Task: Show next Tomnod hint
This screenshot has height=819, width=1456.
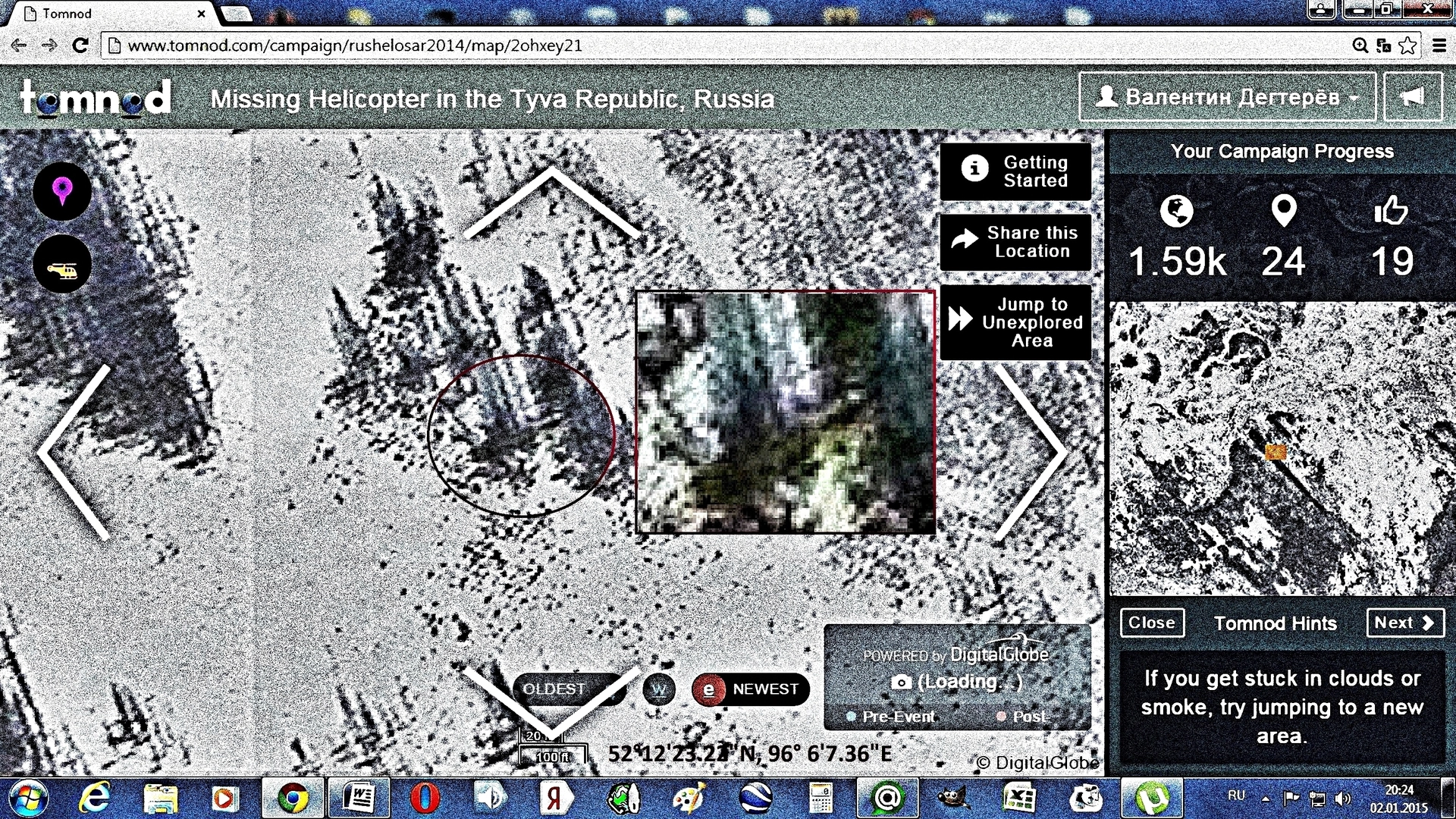Action: (x=1404, y=623)
